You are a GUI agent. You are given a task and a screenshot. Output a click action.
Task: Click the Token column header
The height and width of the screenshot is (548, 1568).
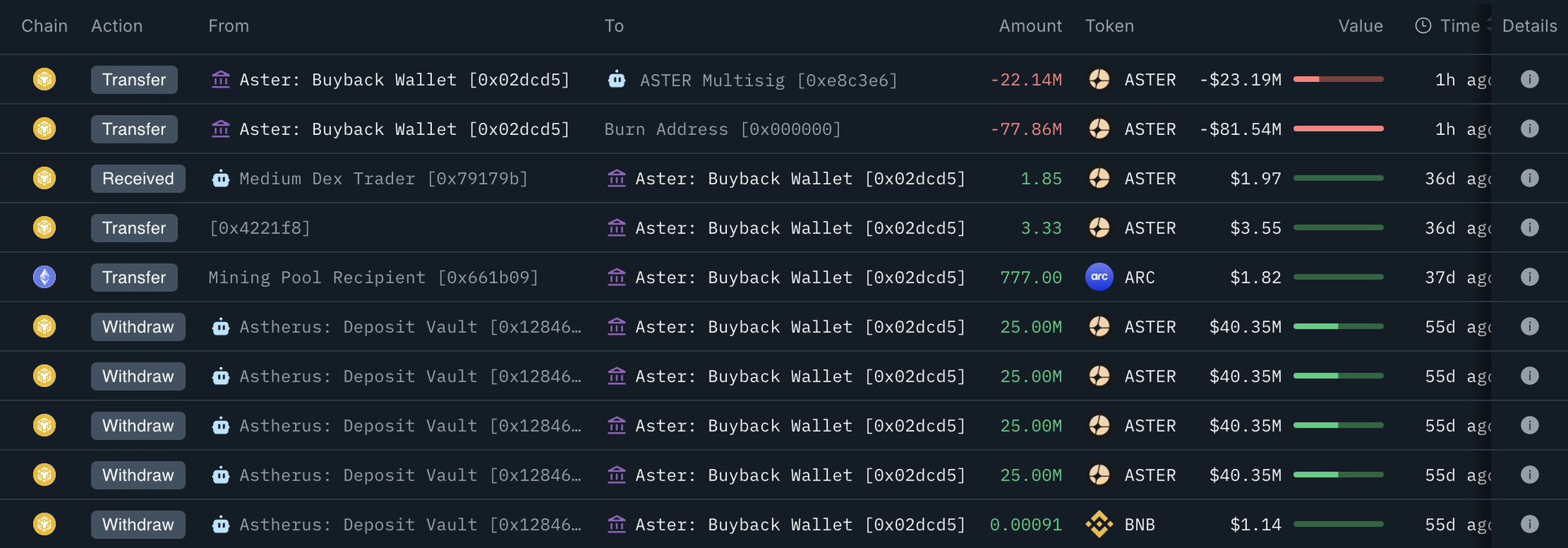(1109, 26)
